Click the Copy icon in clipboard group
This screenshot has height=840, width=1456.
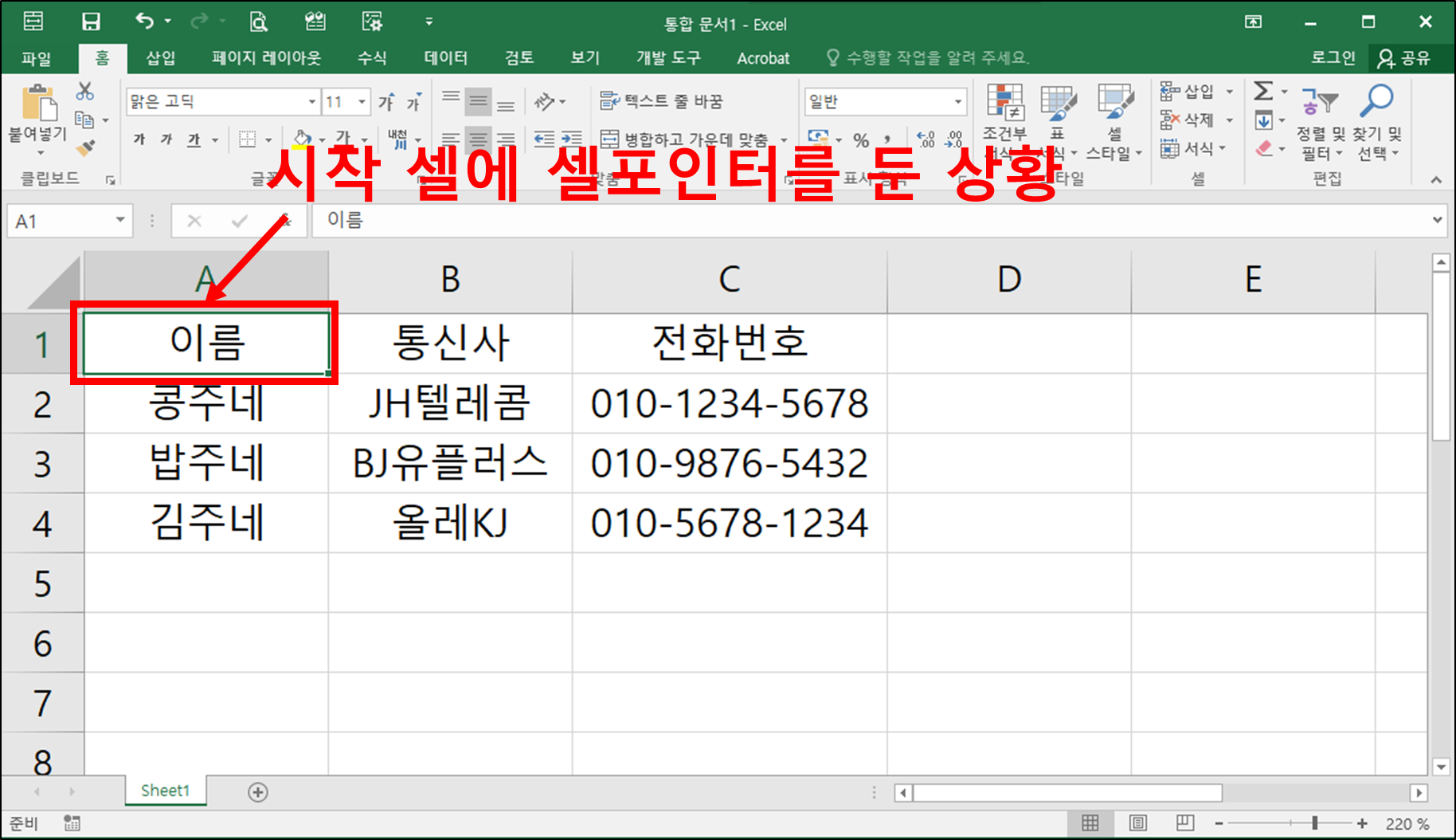pyautogui.click(x=84, y=120)
